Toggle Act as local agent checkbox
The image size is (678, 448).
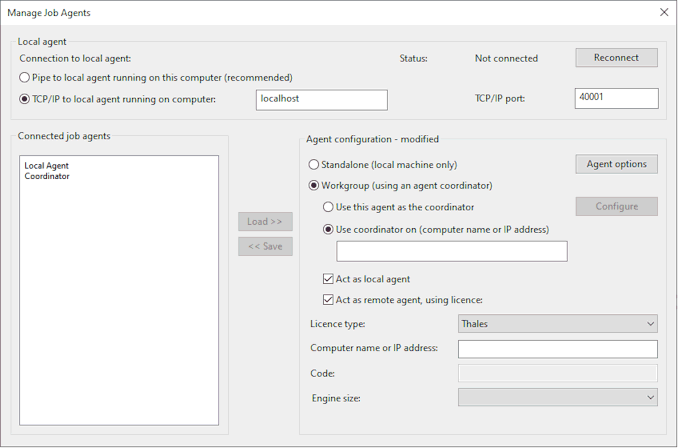click(329, 279)
